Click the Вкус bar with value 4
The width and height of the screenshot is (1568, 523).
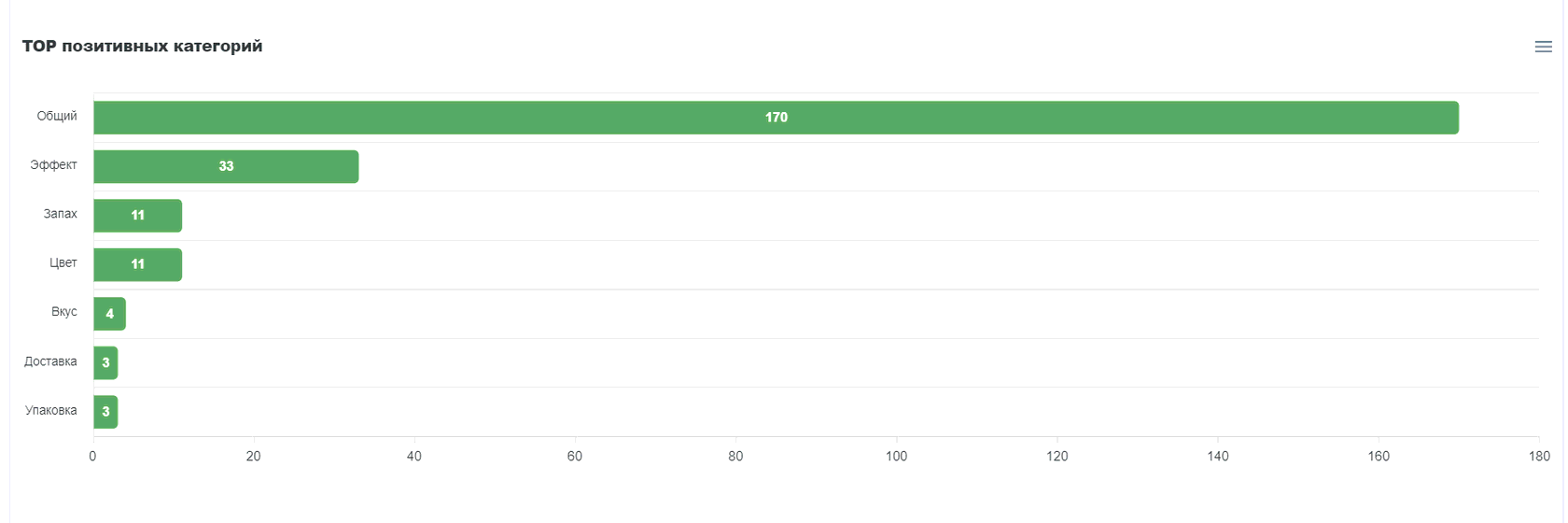(109, 314)
